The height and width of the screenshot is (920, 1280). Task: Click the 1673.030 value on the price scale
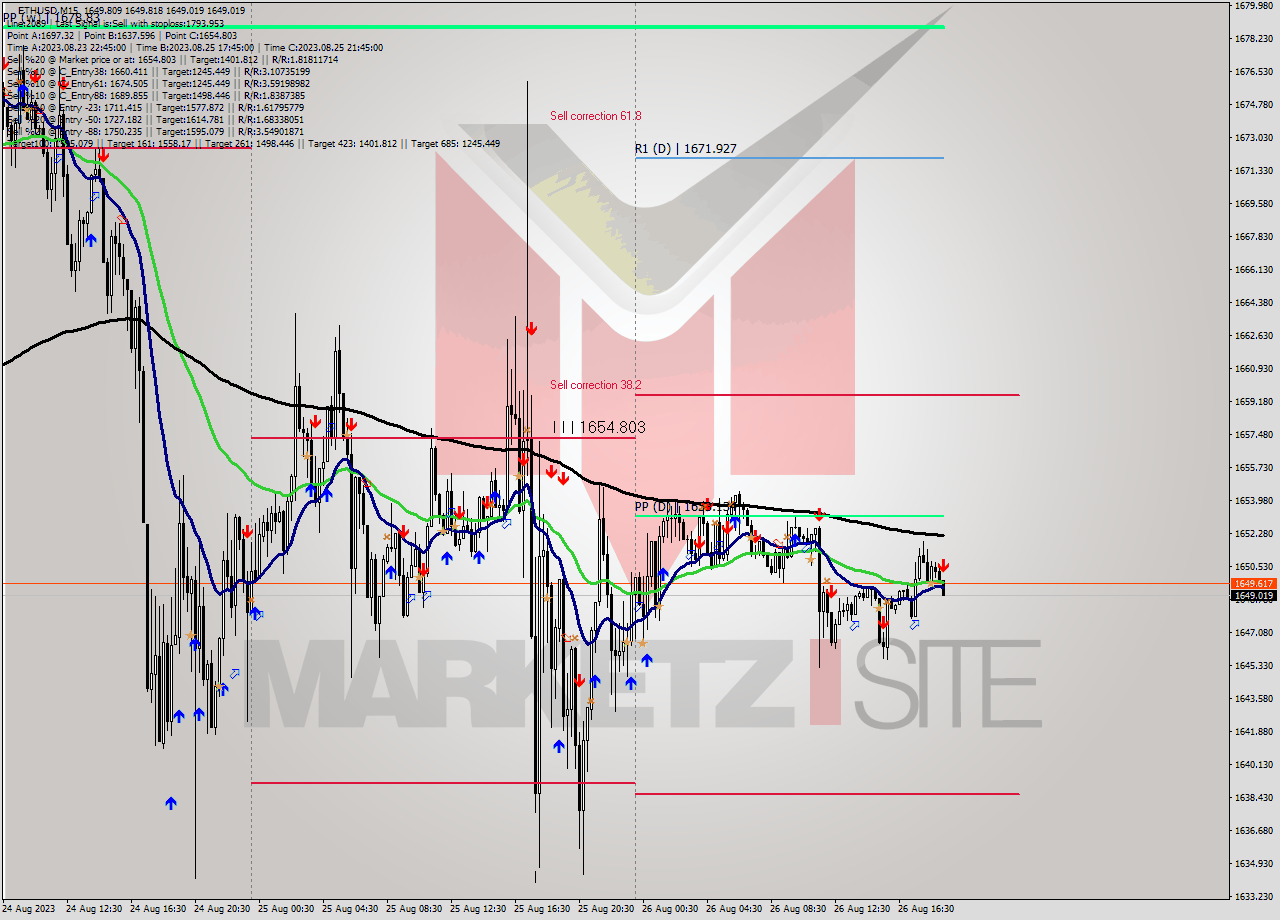point(1255,138)
